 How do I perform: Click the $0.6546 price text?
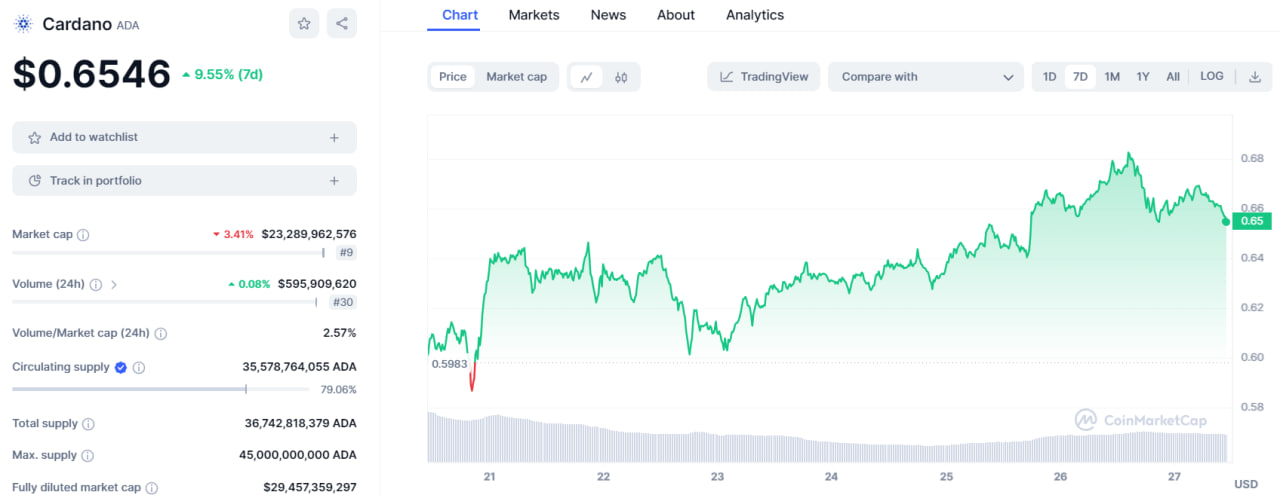coord(92,75)
